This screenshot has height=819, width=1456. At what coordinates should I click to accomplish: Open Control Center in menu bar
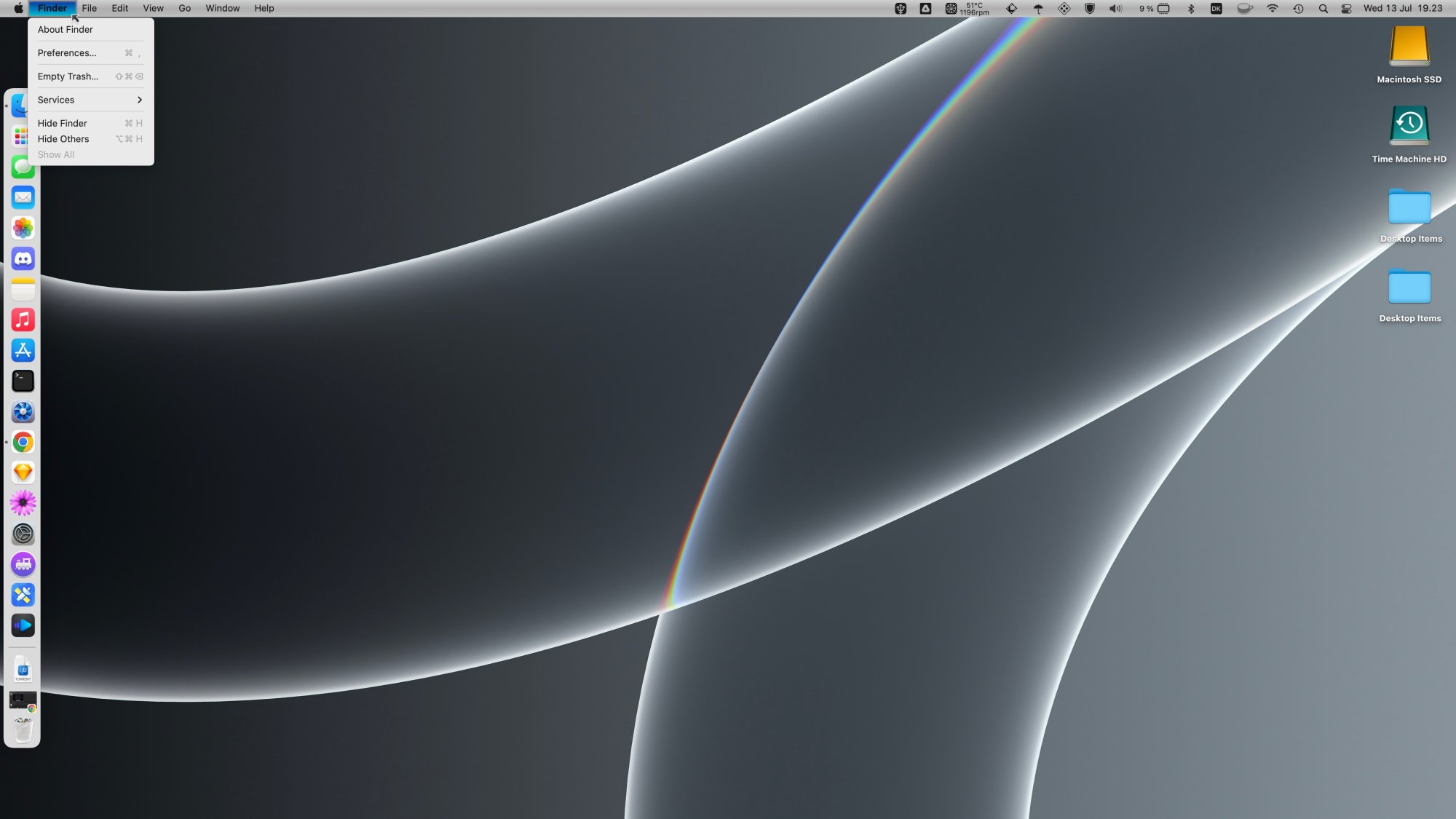[x=1346, y=9]
